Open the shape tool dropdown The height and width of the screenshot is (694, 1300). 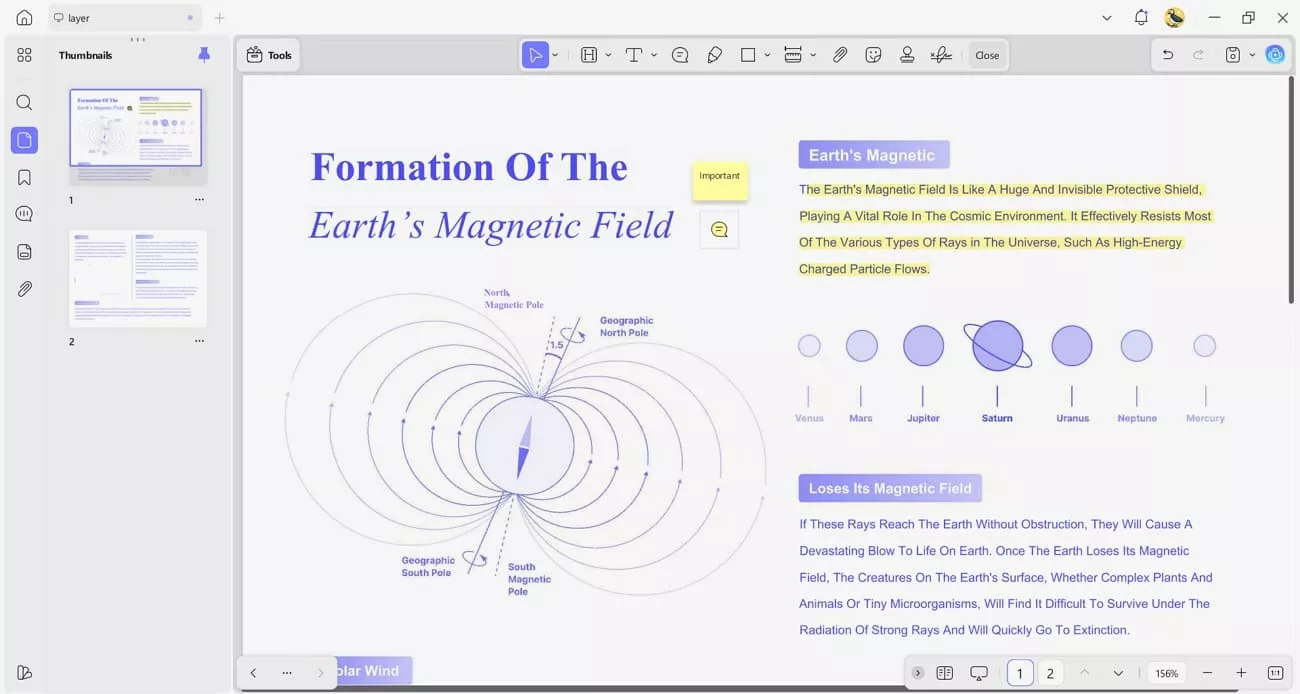(x=767, y=55)
